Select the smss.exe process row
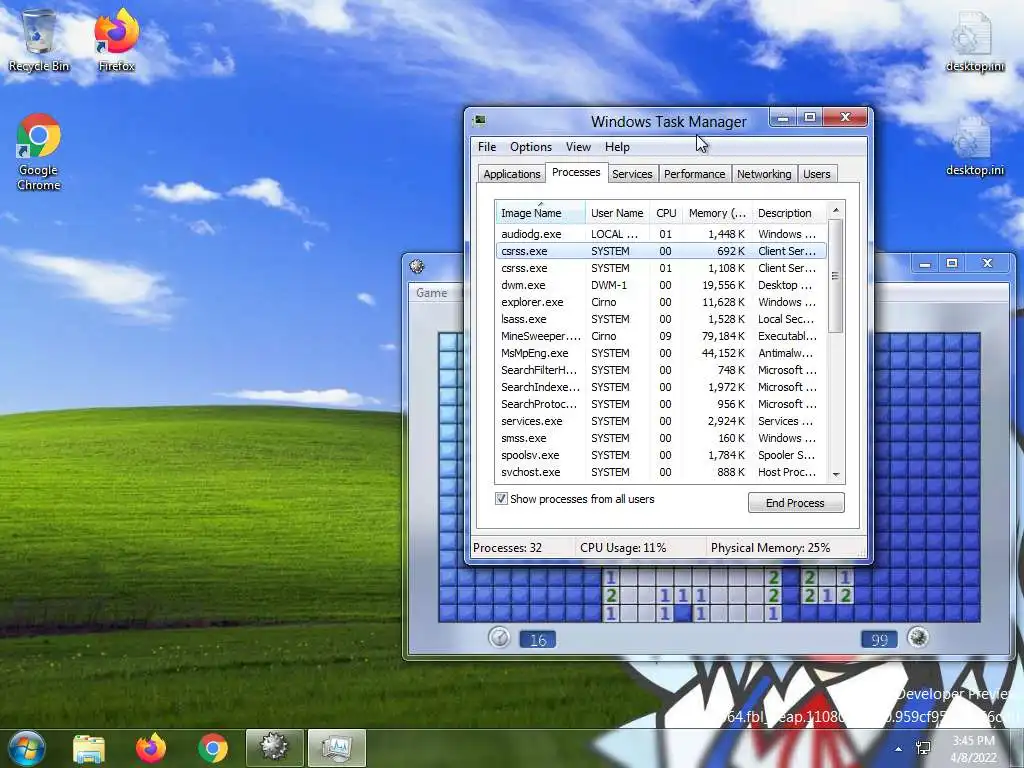This screenshot has height=768, width=1024. pyautogui.click(x=660, y=438)
